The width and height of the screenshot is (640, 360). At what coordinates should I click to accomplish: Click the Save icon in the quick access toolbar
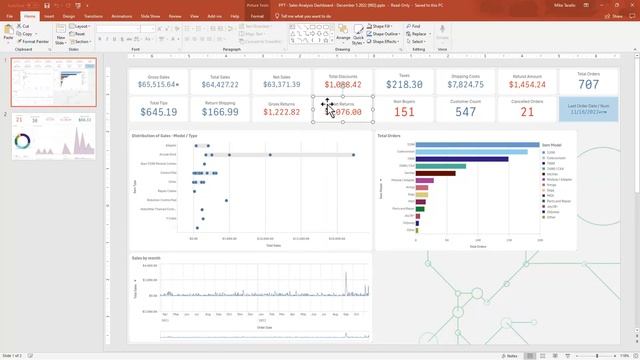pyautogui.click(x=47, y=6)
